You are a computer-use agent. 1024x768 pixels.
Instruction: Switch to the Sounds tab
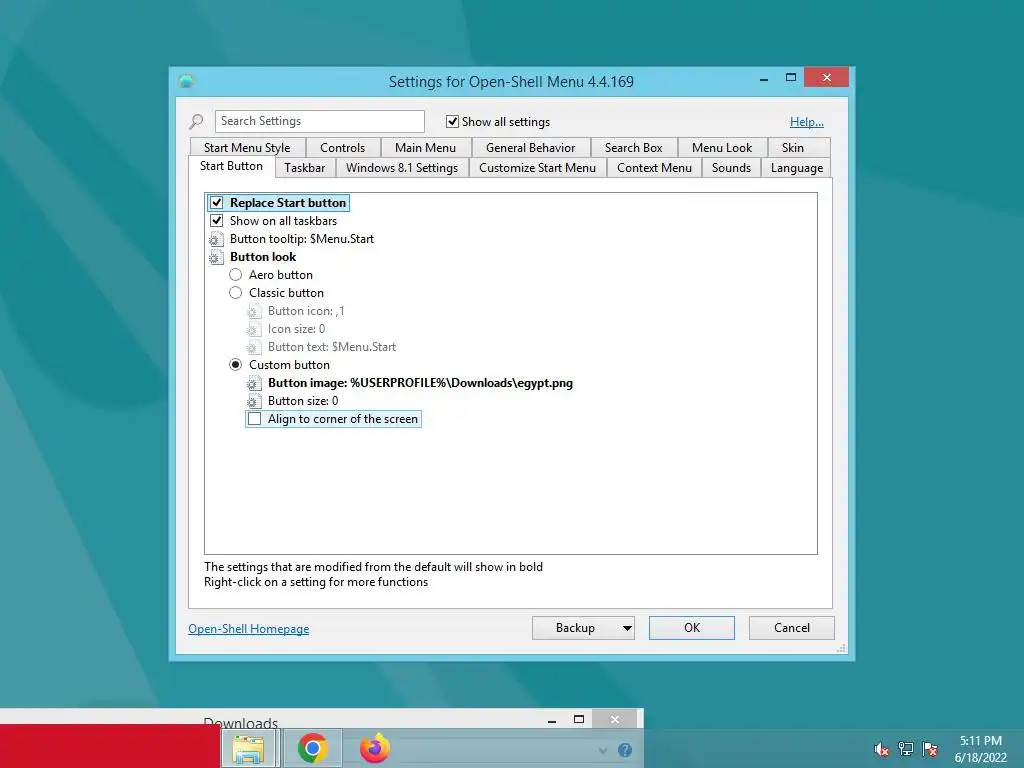coord(731,168)
